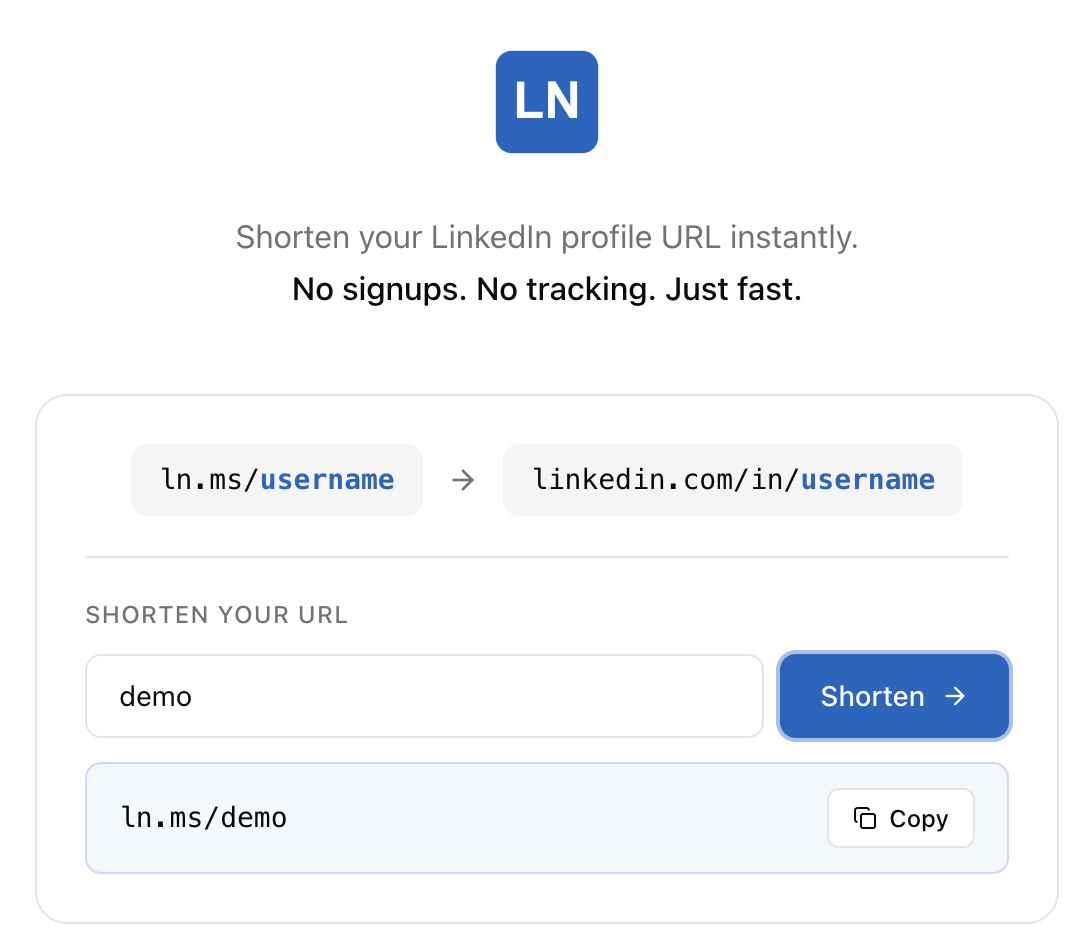The height and width of the screenshot is (952, 1088).
Task: Click the divider line above SHORTEN YOUR URL
Action: (547, 555)
